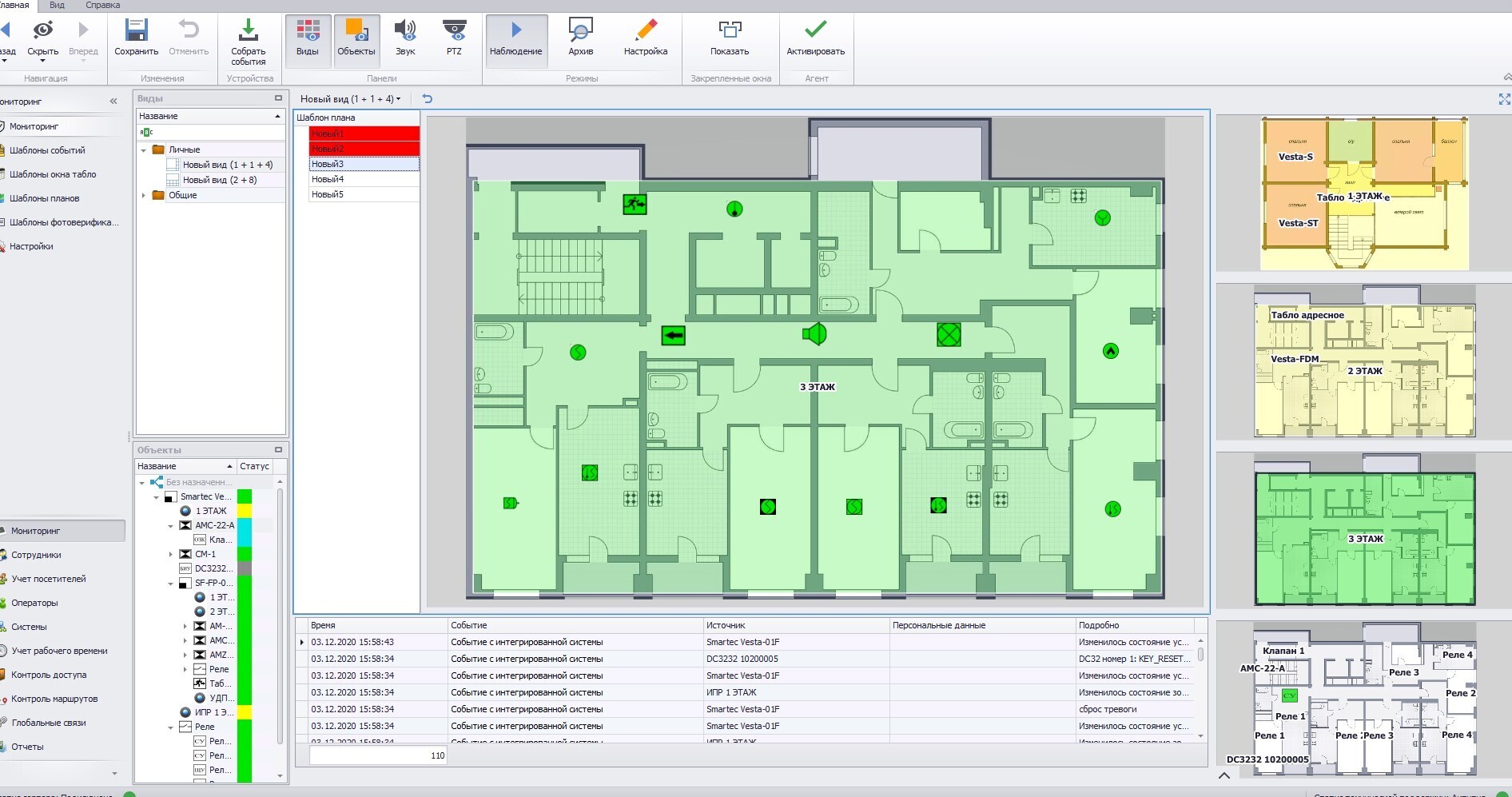
Task: Click the siren speaker icon on plan
Action: click(x=814, y=334)
